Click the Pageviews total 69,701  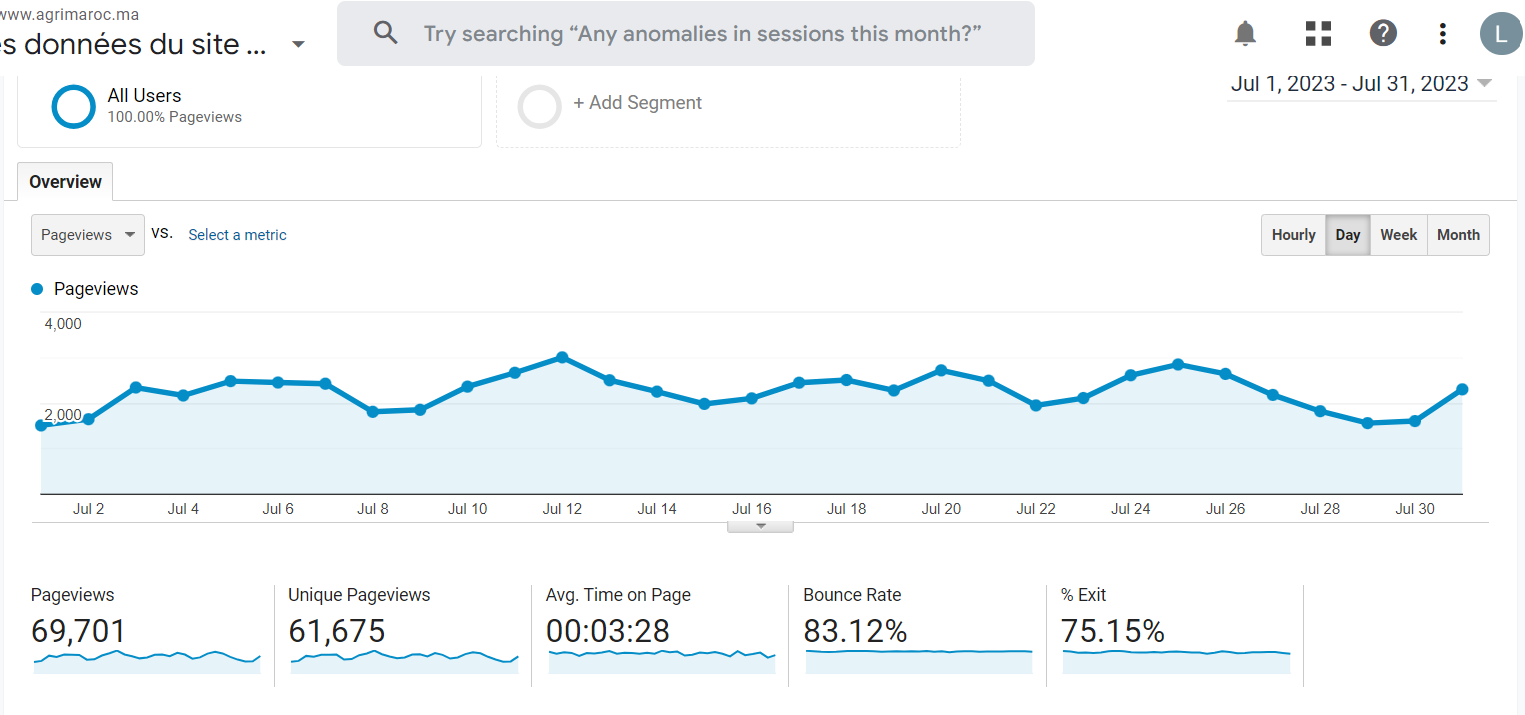pyautogui.click(x=79, y=632)
